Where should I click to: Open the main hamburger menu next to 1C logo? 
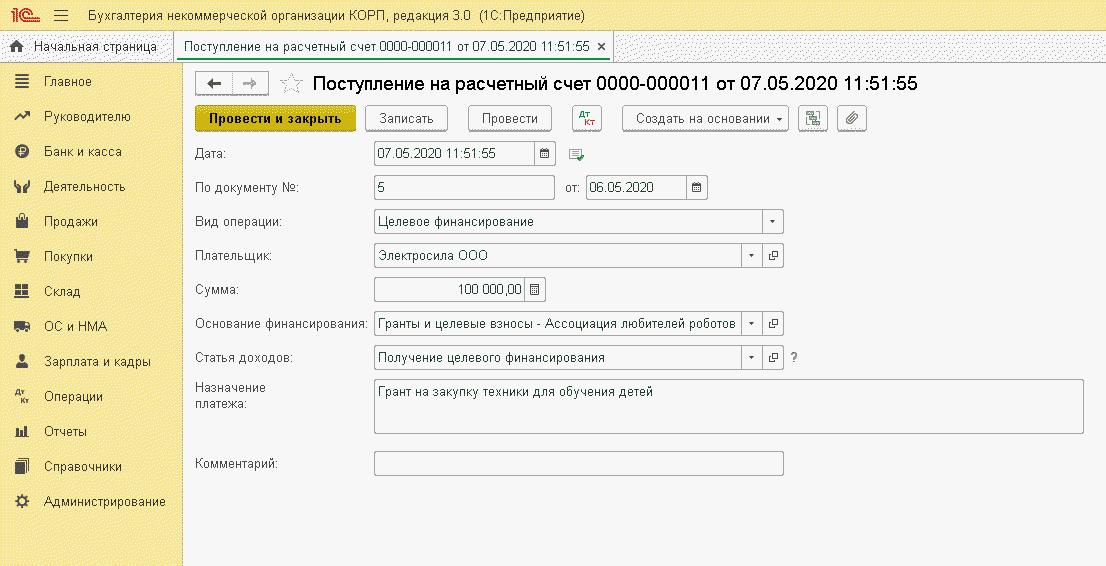pyautogui.click(x=61, y=16)
